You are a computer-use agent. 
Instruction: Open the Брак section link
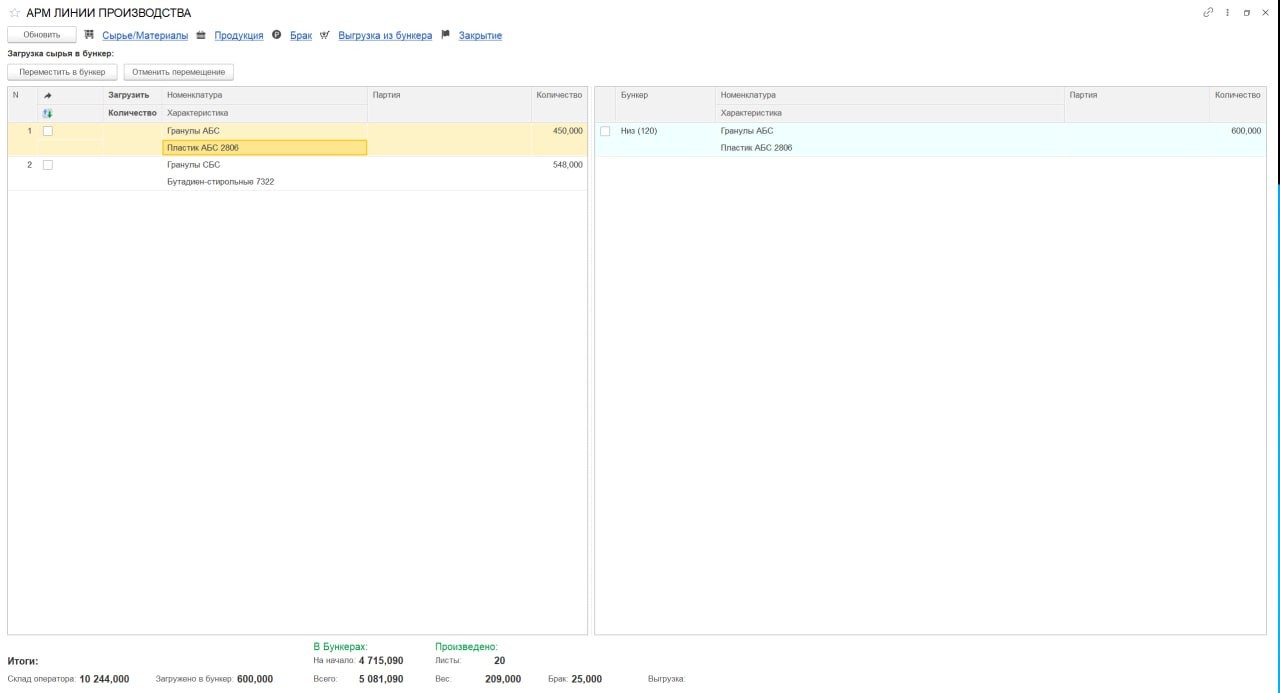[x=301, y=35]
